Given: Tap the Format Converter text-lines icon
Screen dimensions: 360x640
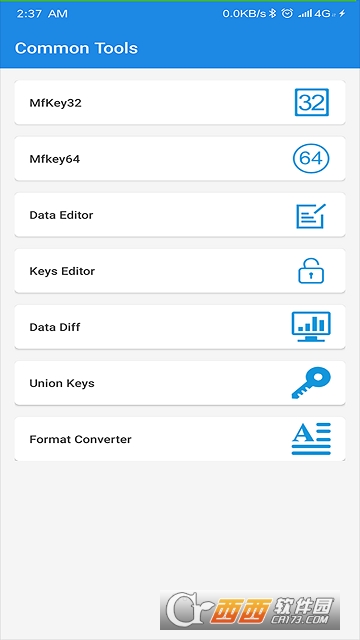Looking at the screenshot, I should (x=311, y=439).
